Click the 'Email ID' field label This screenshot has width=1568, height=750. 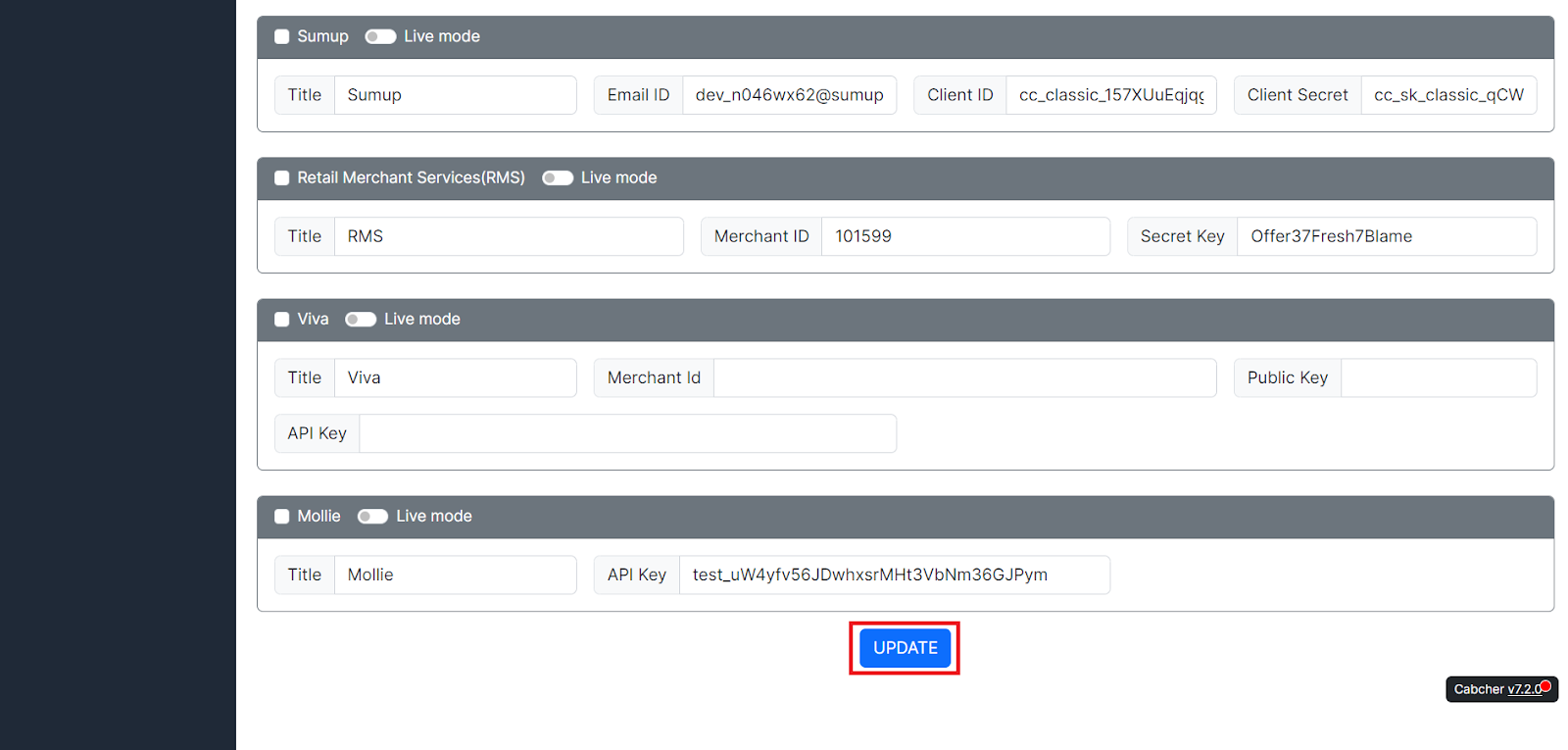(x=638, y=95)
